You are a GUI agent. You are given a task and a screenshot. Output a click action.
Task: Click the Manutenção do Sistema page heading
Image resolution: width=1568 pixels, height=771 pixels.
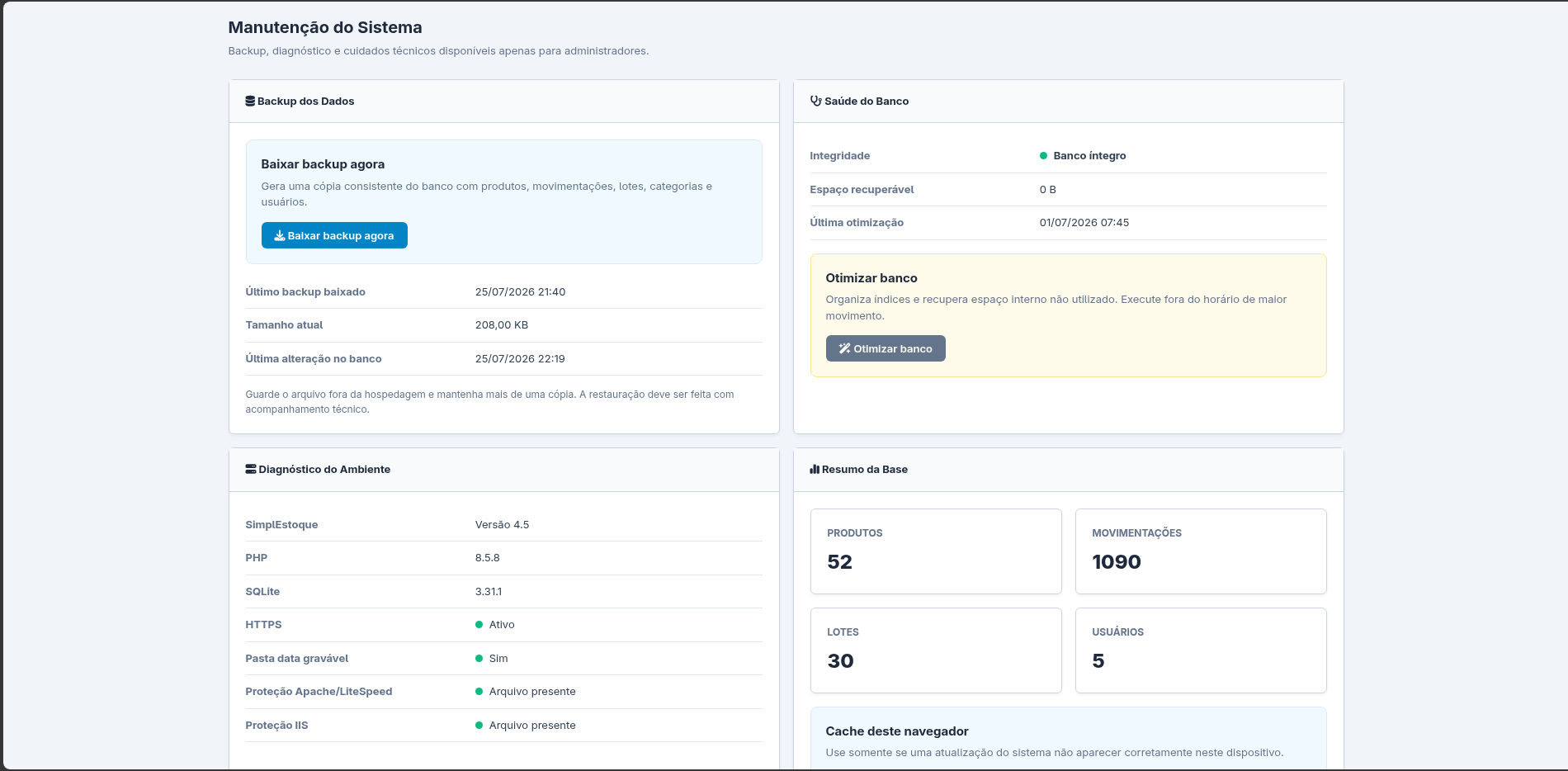coord(325,27)
